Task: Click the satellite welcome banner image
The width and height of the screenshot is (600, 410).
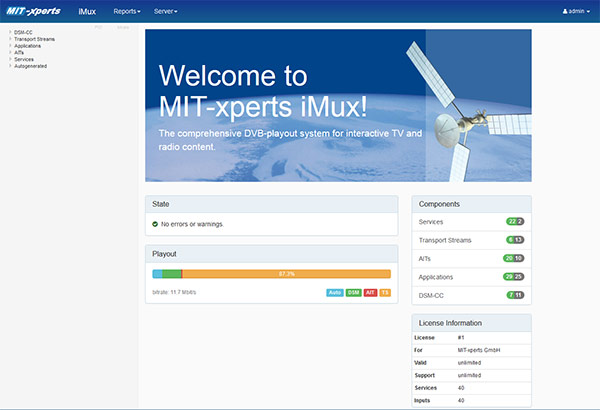Action: tap(338, 105)
